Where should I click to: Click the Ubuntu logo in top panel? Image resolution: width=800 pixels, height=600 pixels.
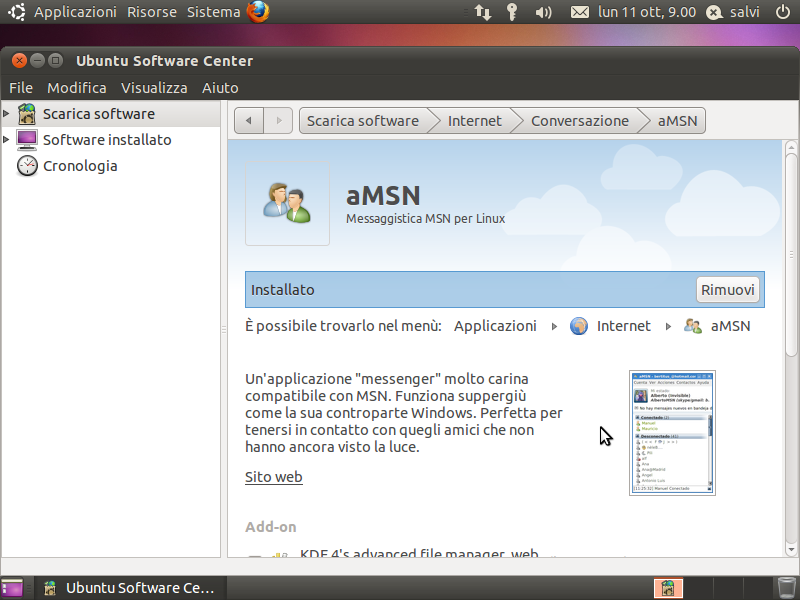click(x=17, y=12)
